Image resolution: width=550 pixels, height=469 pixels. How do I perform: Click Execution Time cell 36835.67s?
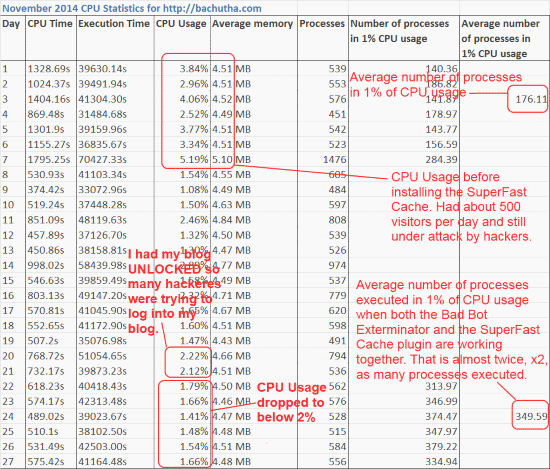(x=102, y=145)
